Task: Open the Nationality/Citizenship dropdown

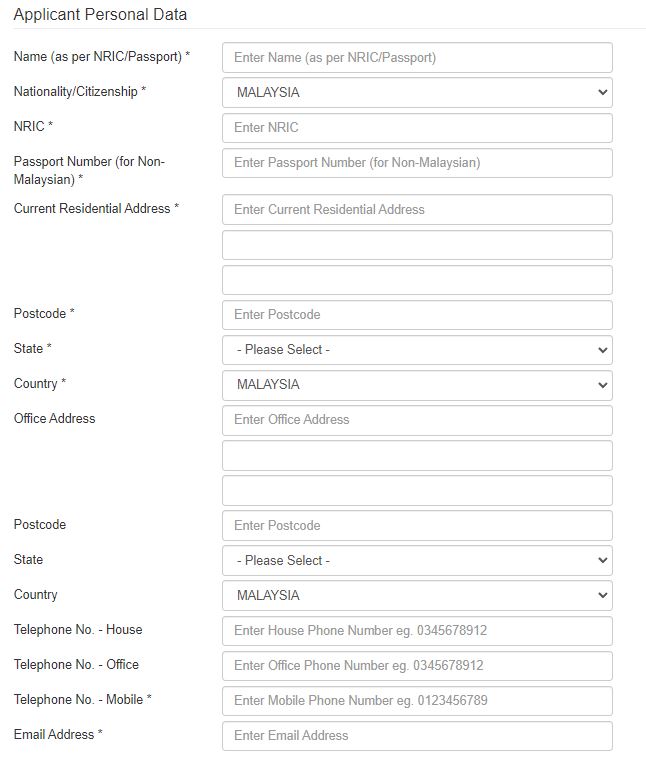Action: (x=416, y=92)
